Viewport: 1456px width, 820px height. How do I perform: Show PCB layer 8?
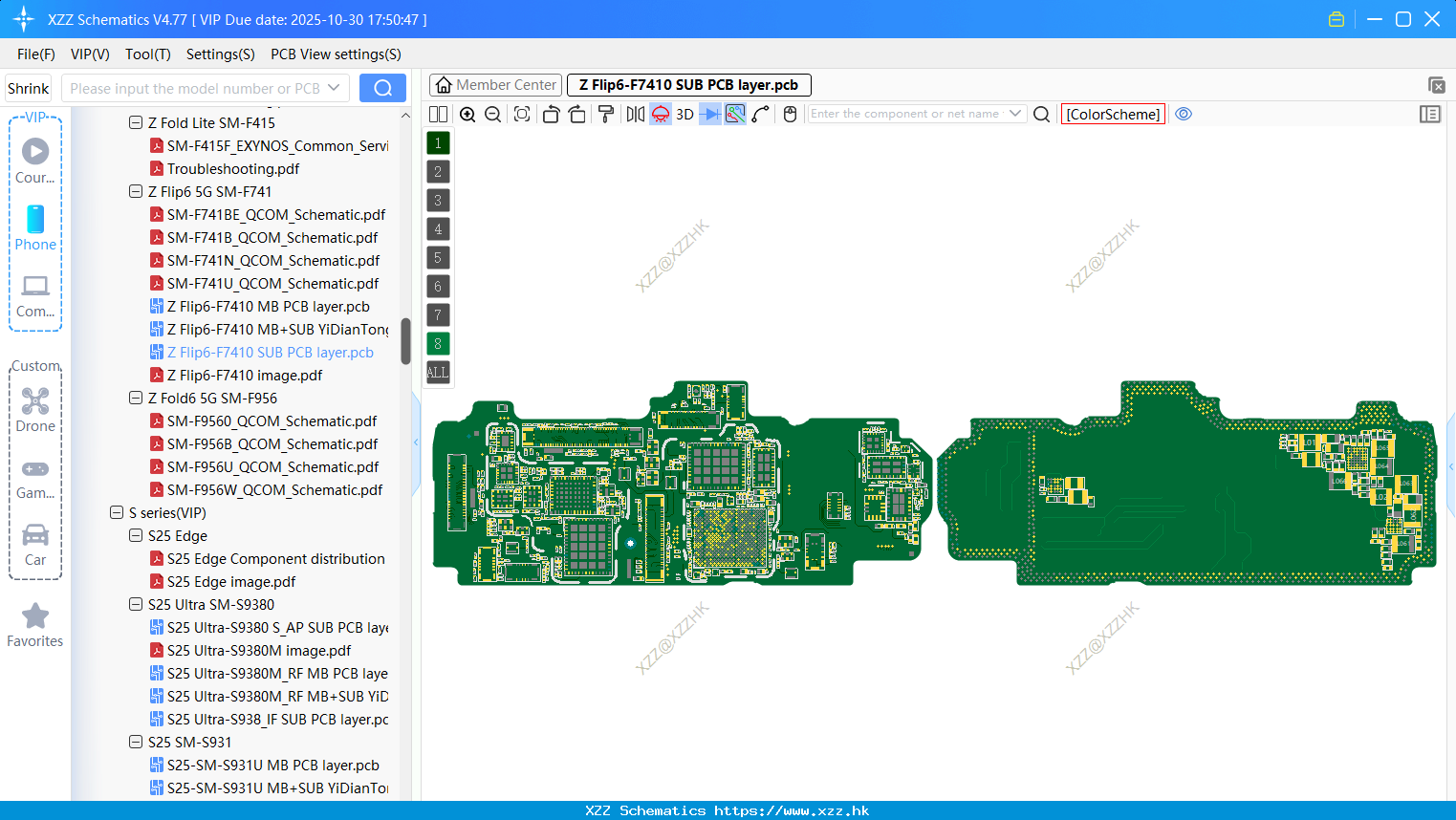tap(438, 344)
